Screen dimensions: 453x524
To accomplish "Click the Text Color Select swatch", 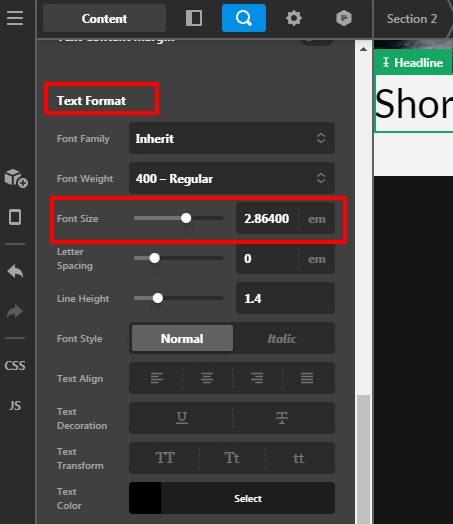I will click(x=232, y=498).
